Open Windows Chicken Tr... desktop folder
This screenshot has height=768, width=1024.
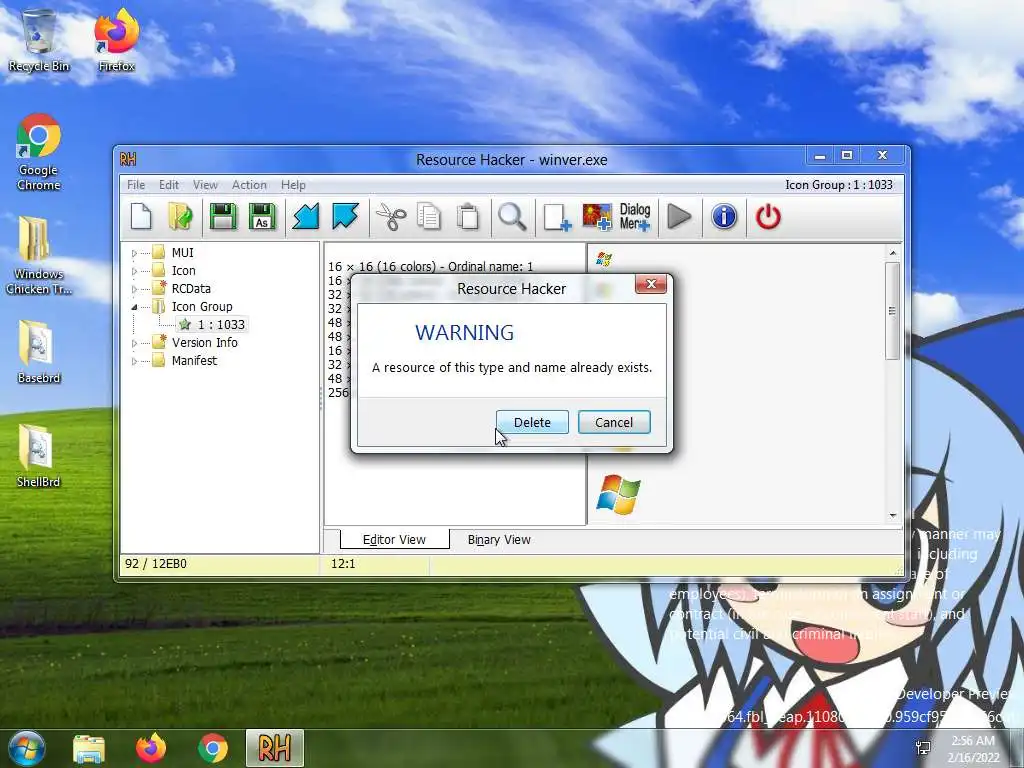click(x=39, y=255)
